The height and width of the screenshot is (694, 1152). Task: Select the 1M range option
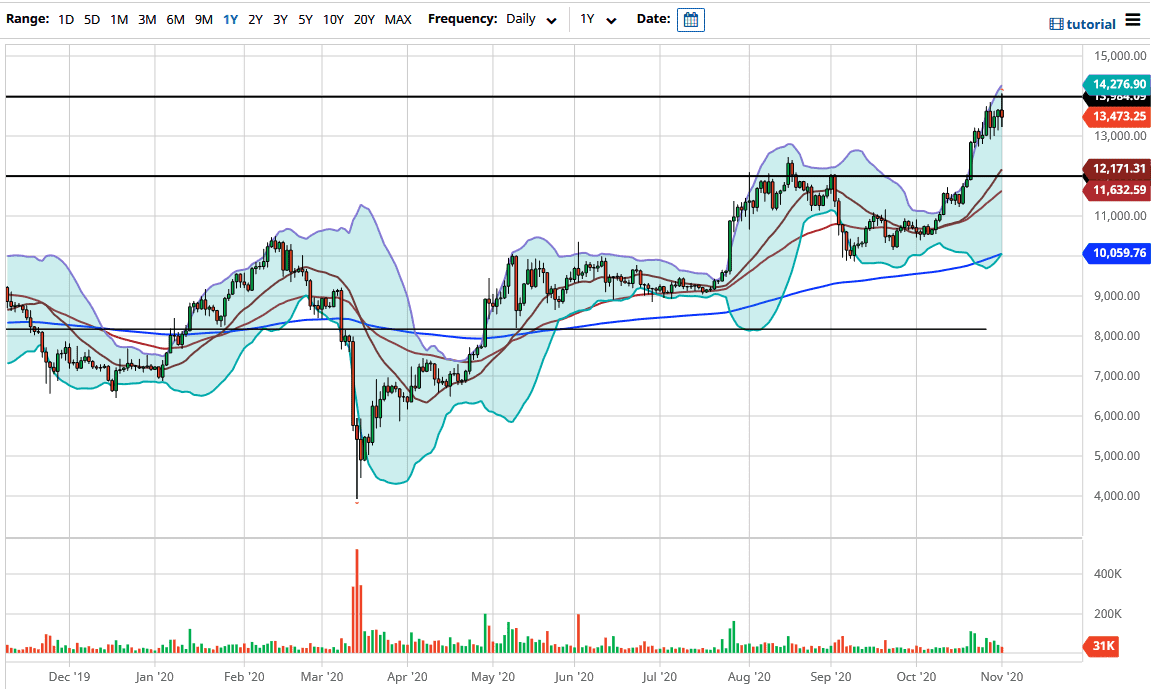coord(119,18)
